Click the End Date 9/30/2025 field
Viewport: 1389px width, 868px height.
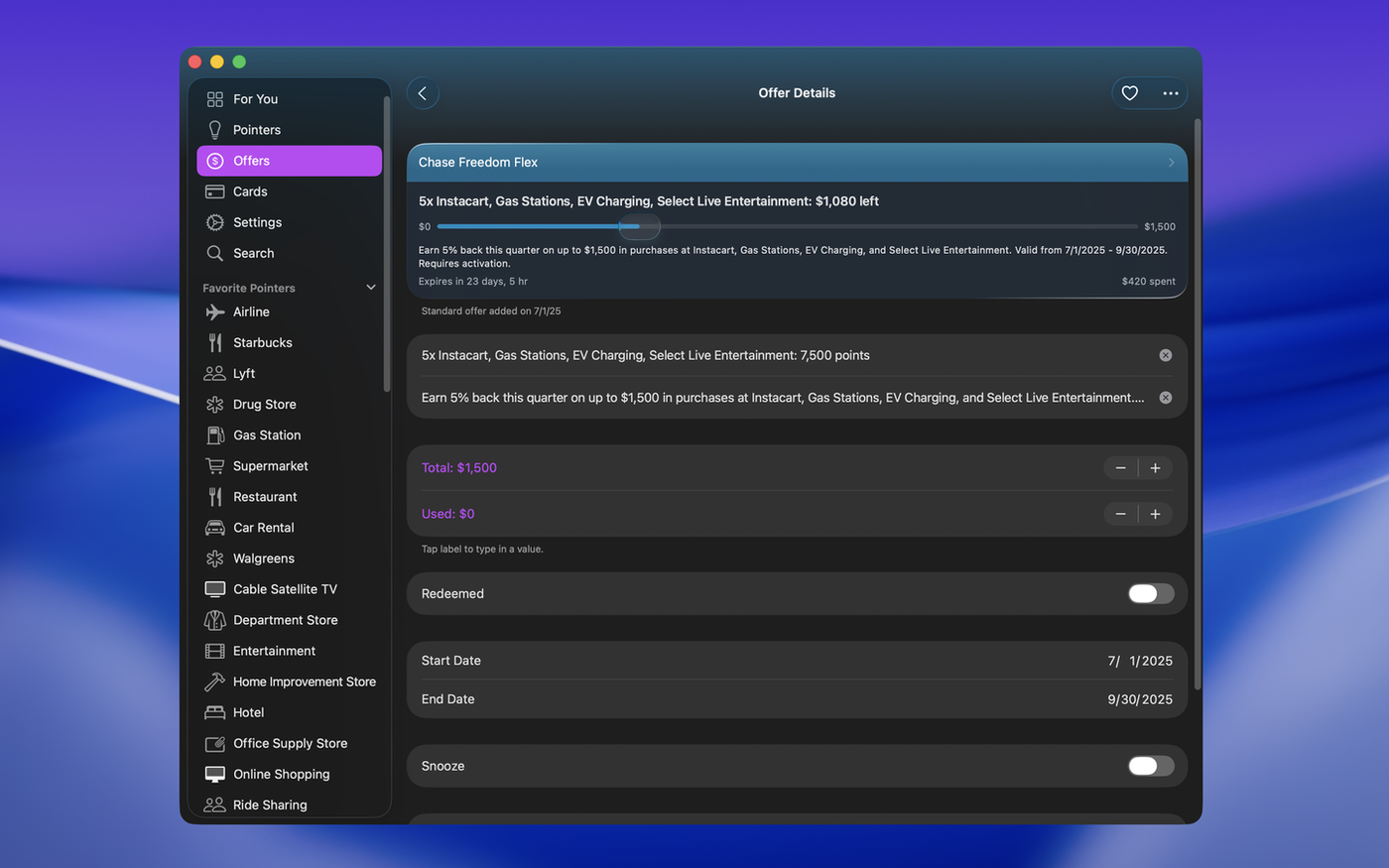coord(1139,699)
